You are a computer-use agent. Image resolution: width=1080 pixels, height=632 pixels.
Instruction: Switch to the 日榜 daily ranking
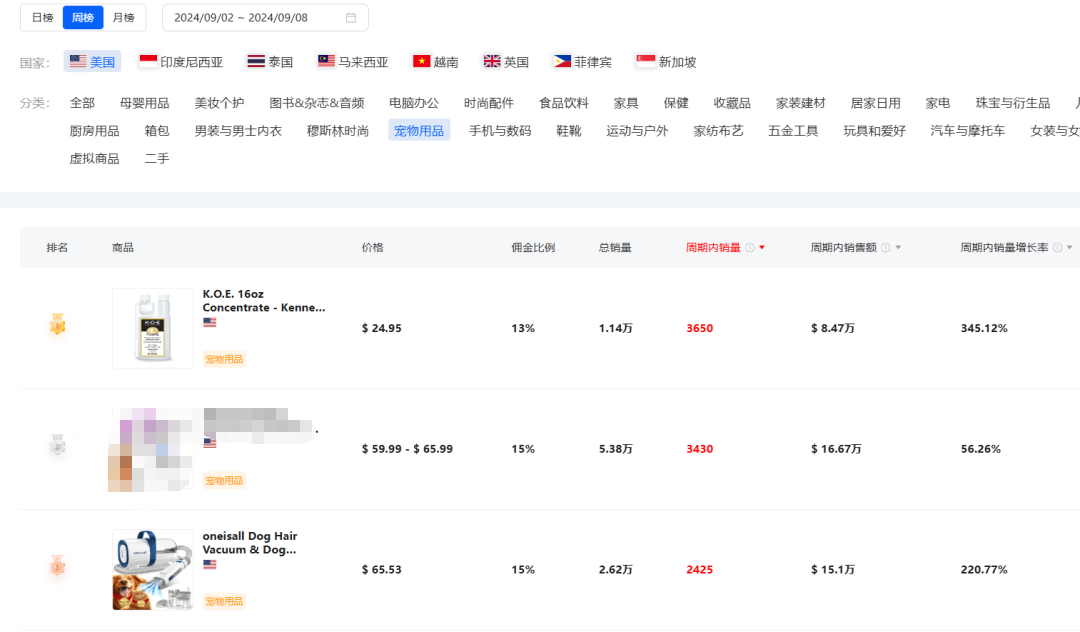pos(42,18)
